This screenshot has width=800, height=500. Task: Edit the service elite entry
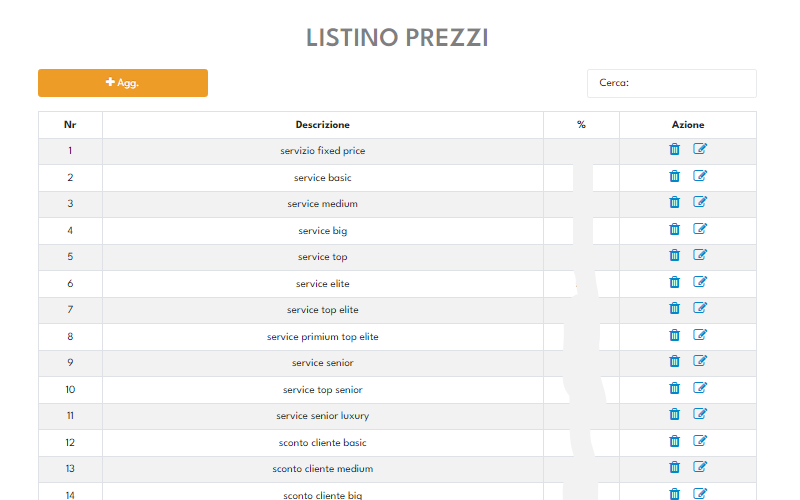(699, 282)
